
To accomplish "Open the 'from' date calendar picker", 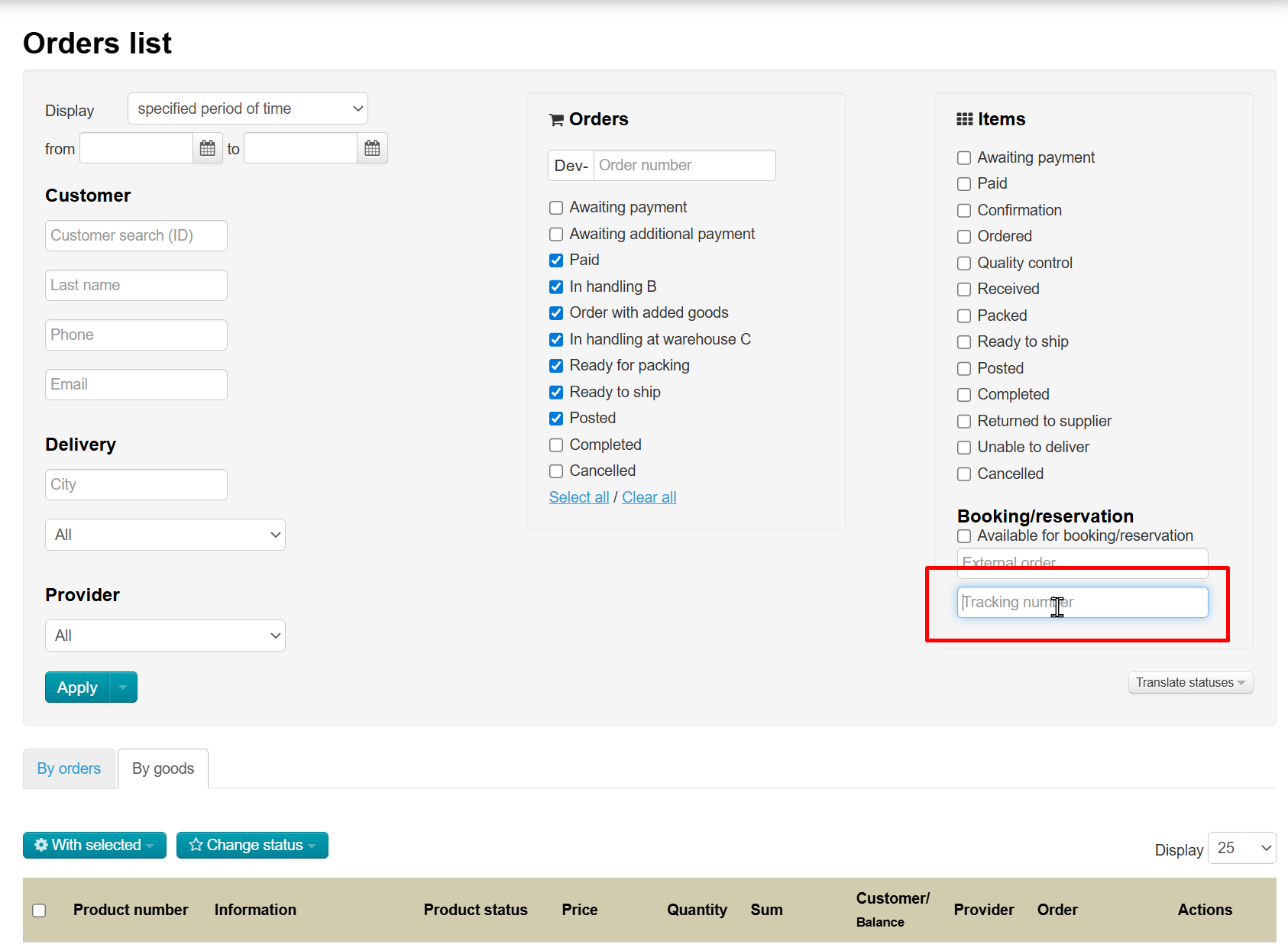I will [x=207, y=148].
